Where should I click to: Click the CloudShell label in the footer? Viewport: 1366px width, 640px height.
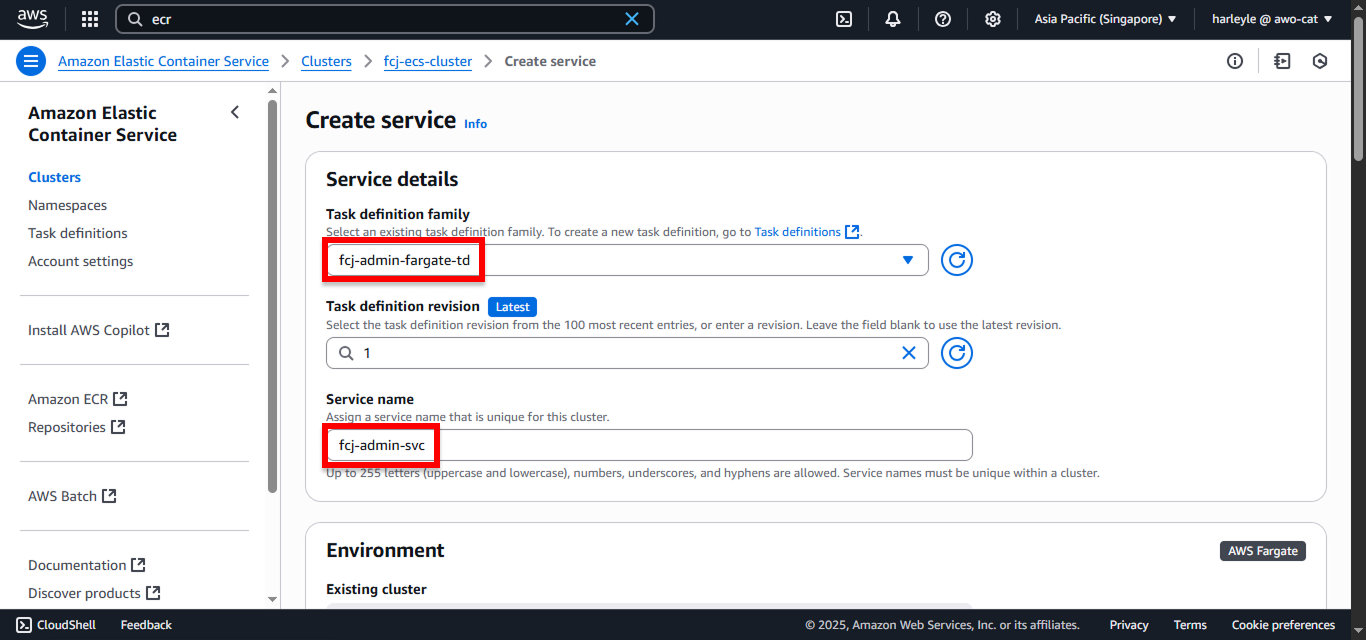click(66, 625)
